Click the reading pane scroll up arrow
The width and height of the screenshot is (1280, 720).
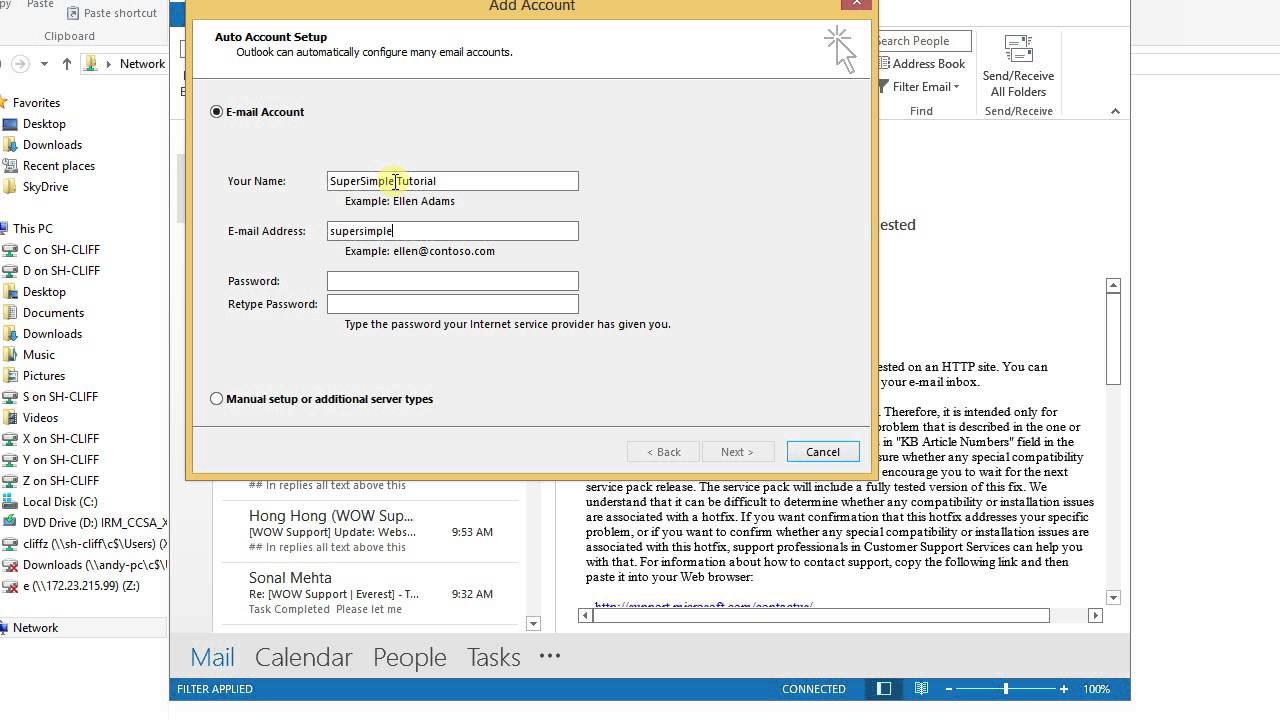1113,286
